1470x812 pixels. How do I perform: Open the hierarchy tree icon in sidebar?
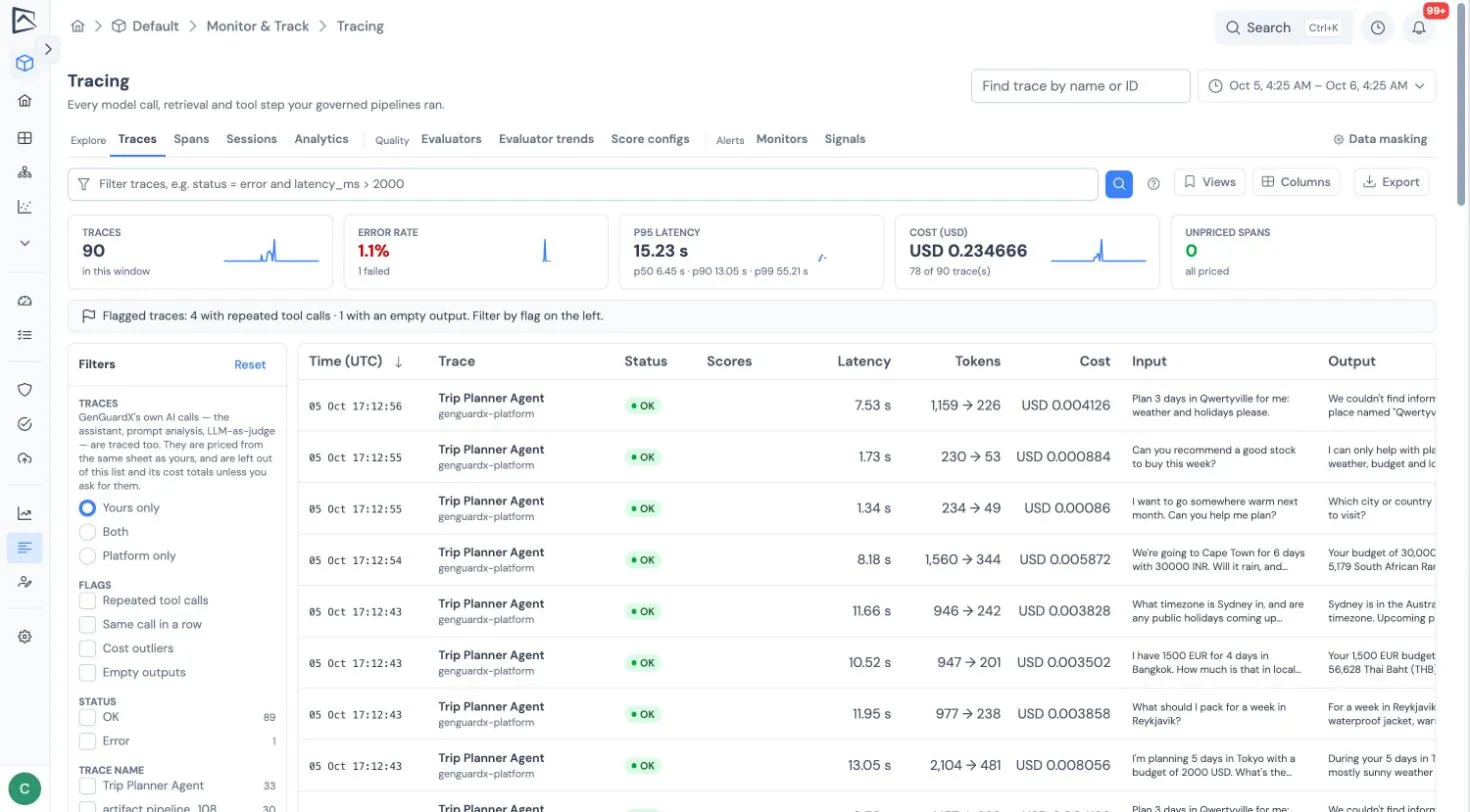click(25, 173)
